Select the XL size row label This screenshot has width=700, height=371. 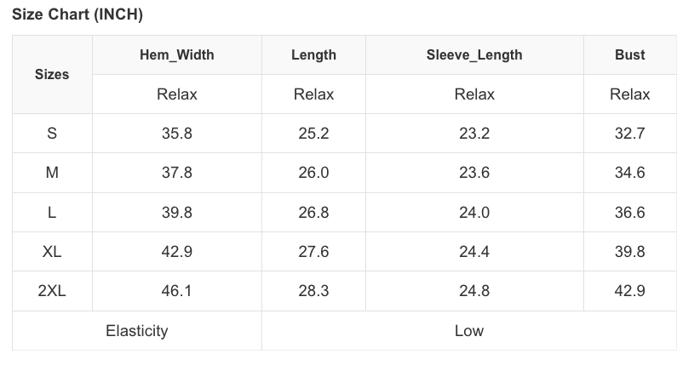(x=52, y=251)
